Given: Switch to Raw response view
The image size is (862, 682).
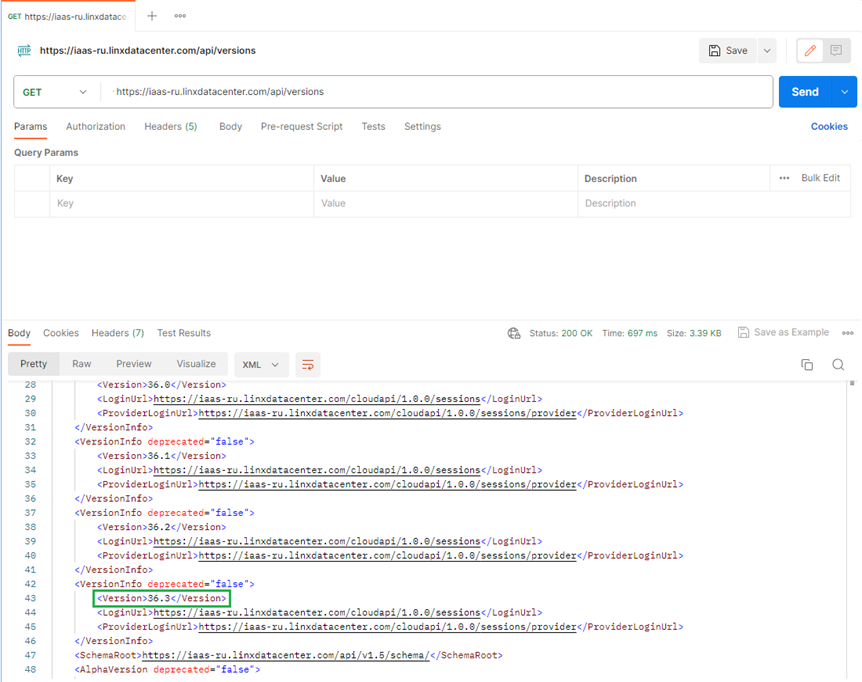Looking at the screenshot, I should coord(81,364).
